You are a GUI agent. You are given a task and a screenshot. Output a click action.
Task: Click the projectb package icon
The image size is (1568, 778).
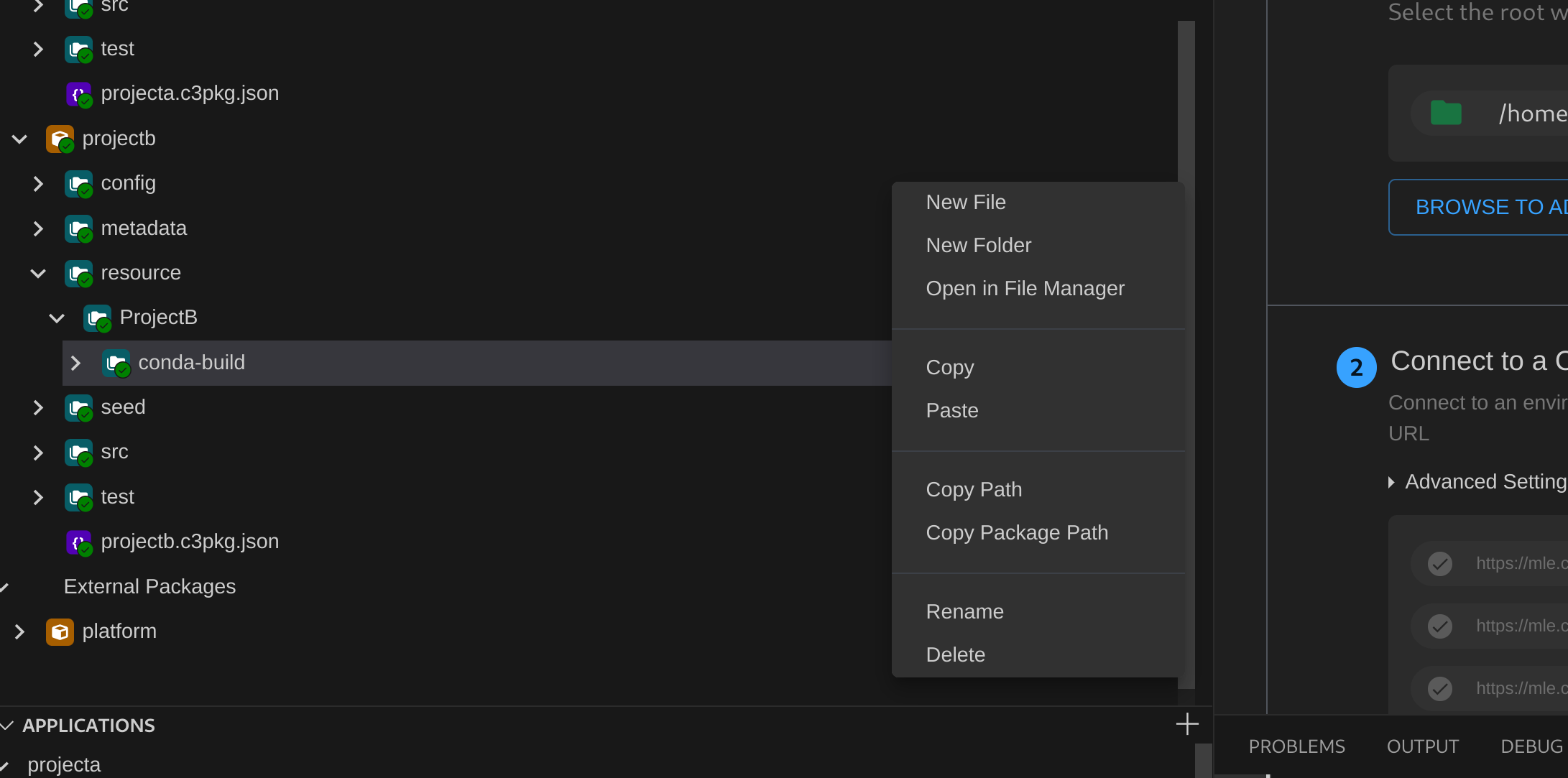[60, 139]
